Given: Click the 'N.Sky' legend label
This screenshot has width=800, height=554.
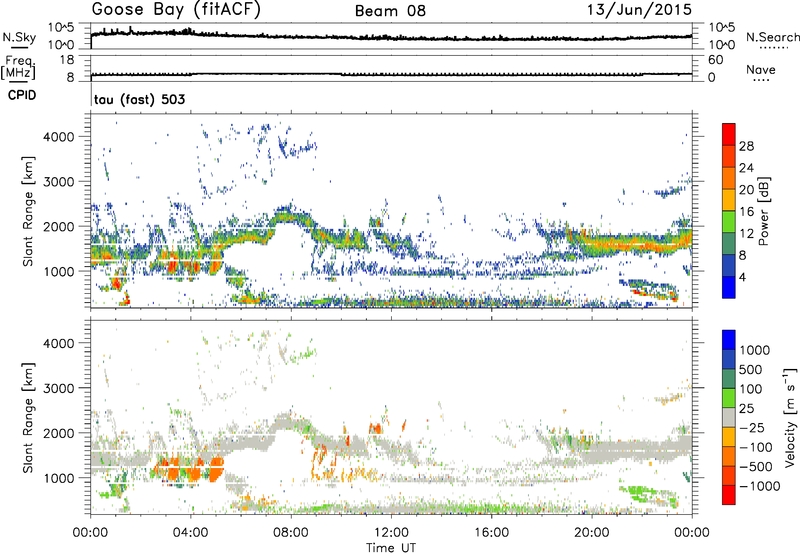Looking at the screenshot, I should 19,37.
